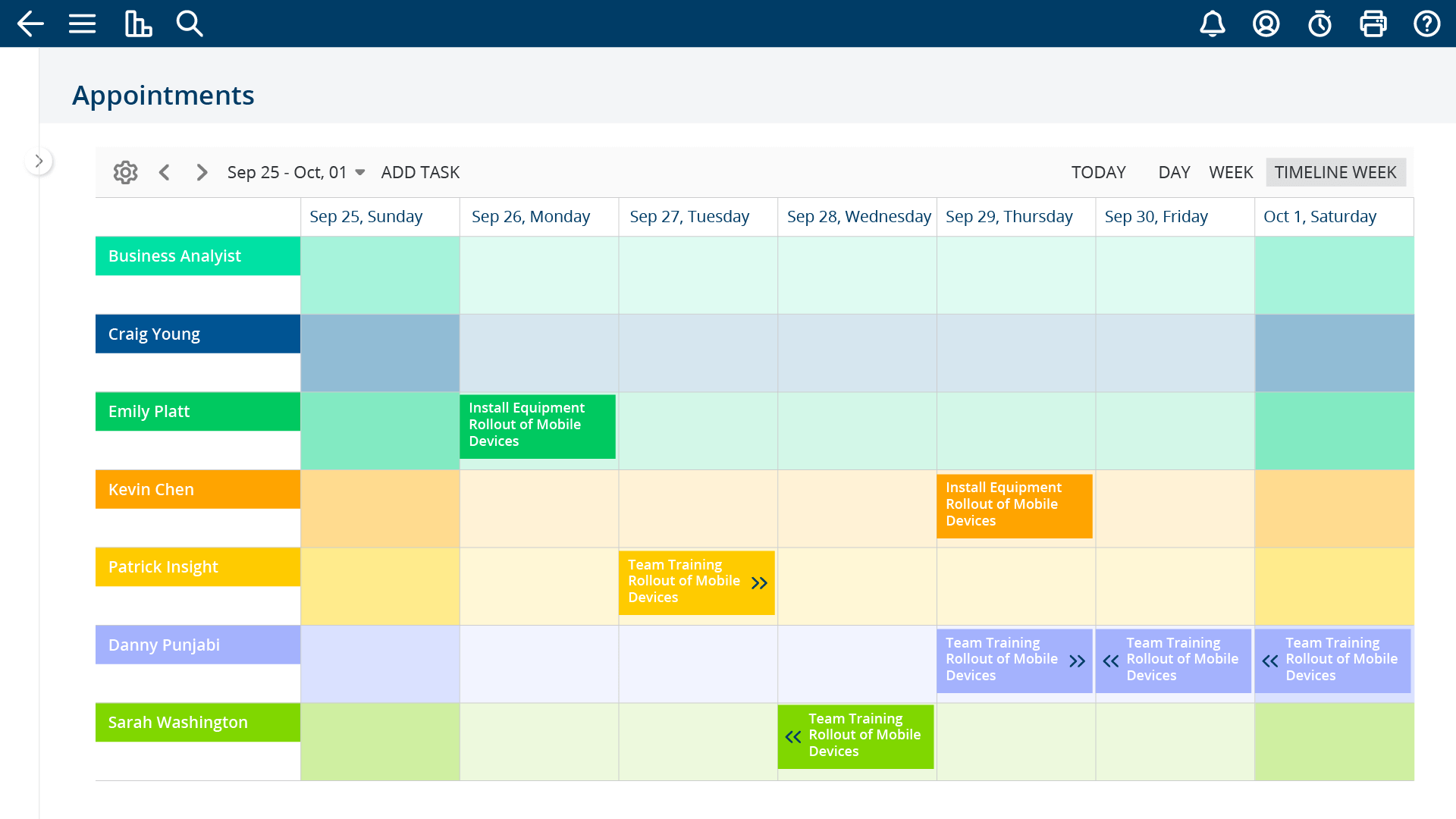Image resolution: width=1456 pixels, height=819 pixels.
Task: Click the hamburger menu icon
Action: tap(81, 23)
